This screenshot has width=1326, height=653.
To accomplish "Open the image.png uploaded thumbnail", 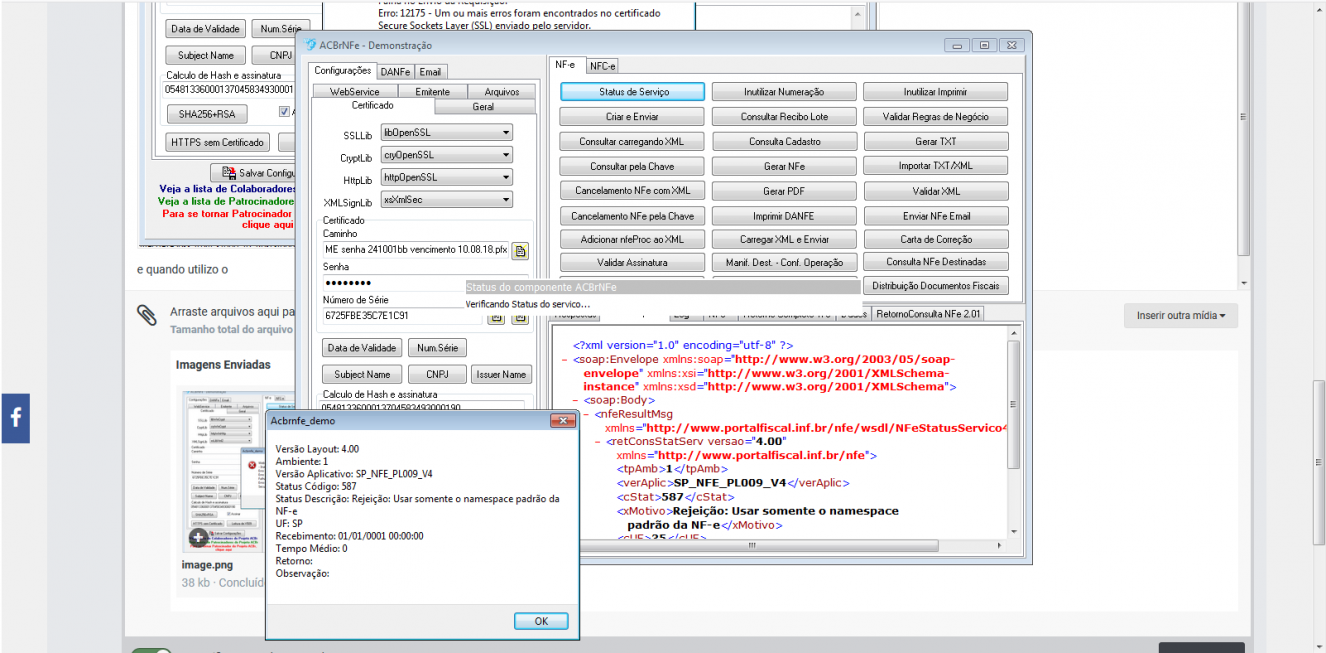I will pyautogui.click(x=224, y=470).
